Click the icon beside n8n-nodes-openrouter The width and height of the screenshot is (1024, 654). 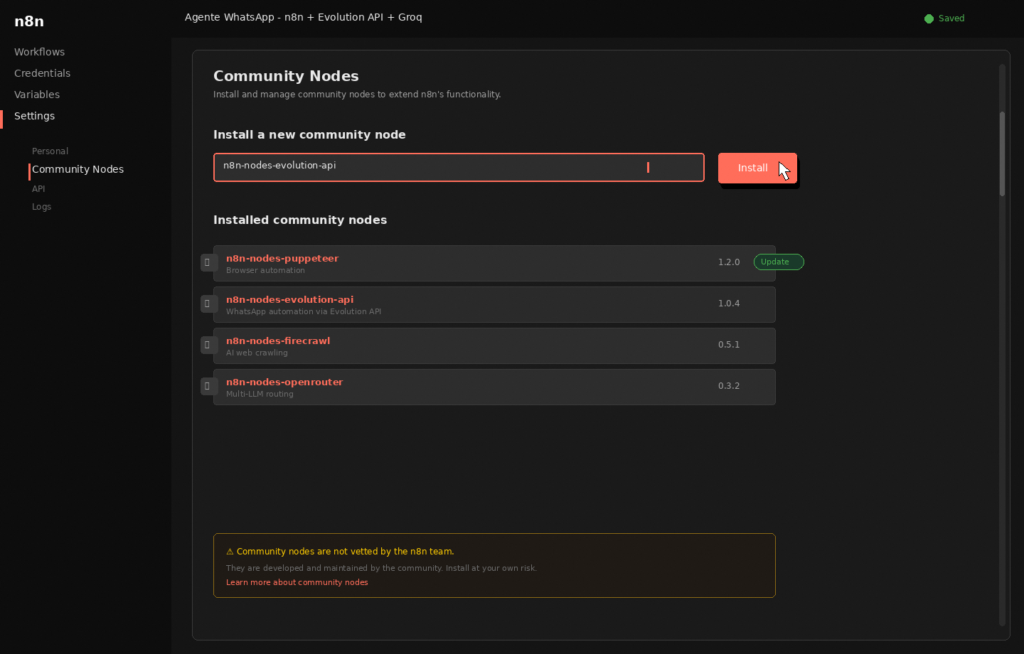[x=208, y=386]
